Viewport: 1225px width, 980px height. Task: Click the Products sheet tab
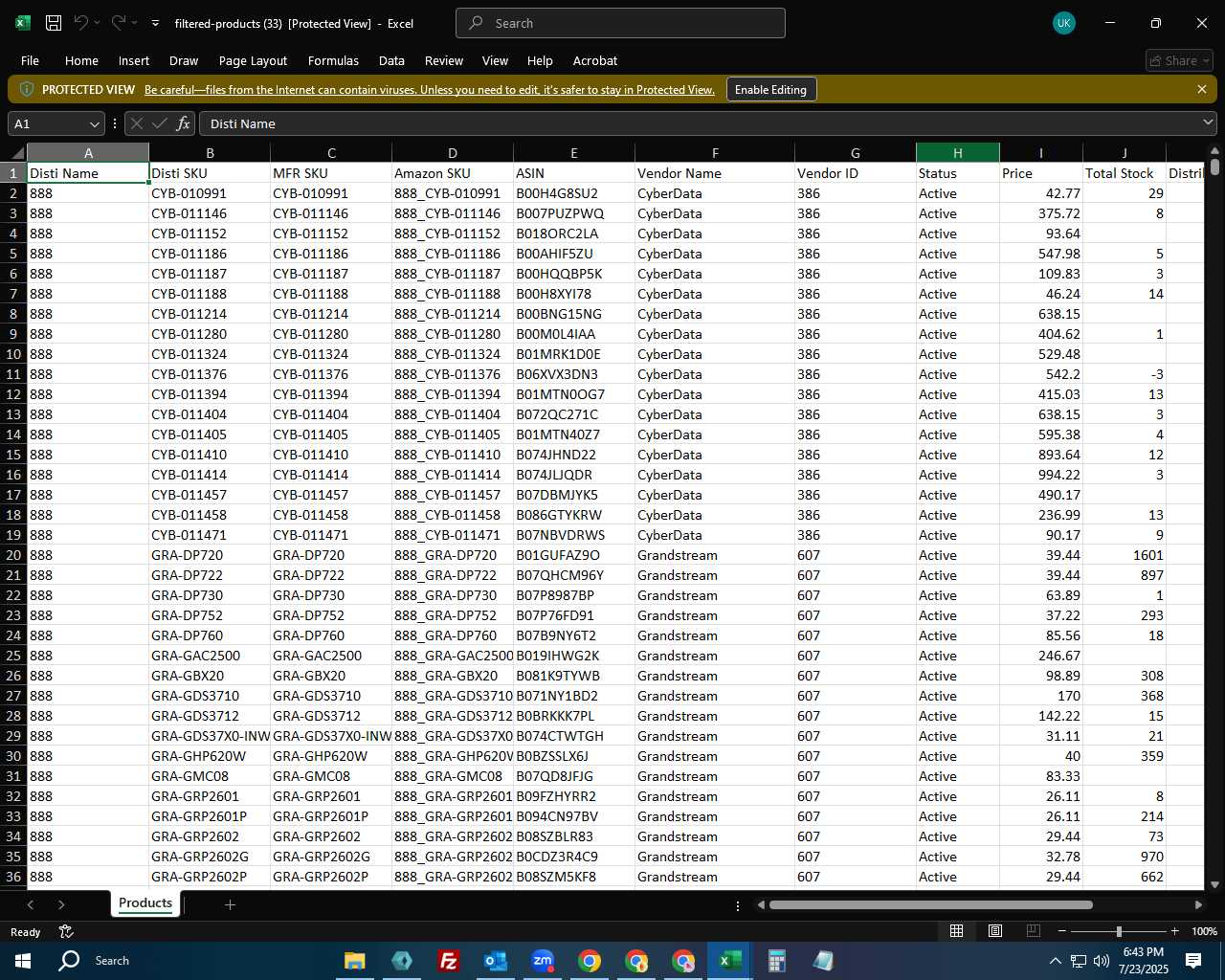click(145, 903)
